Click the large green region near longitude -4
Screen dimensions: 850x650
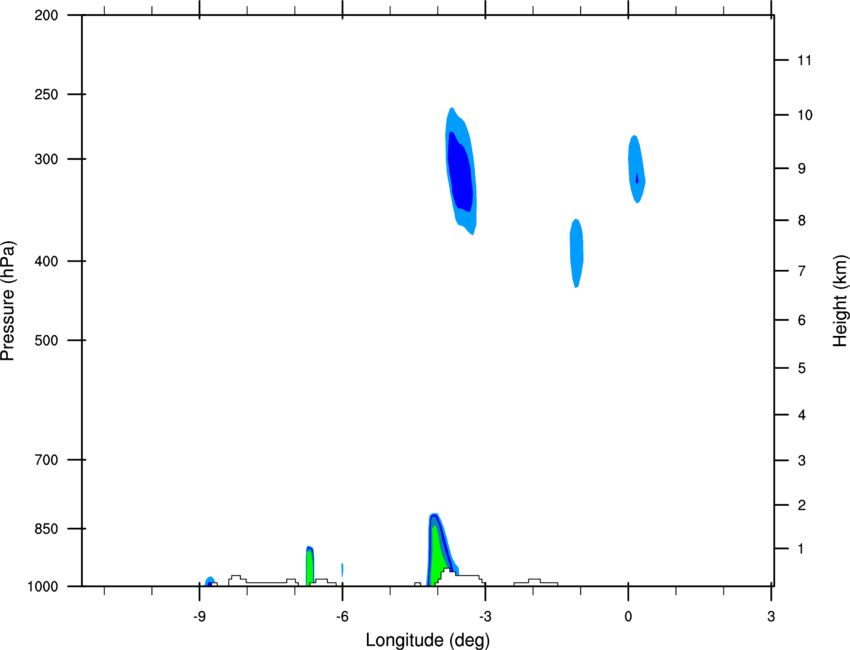[x=436, y=558]
